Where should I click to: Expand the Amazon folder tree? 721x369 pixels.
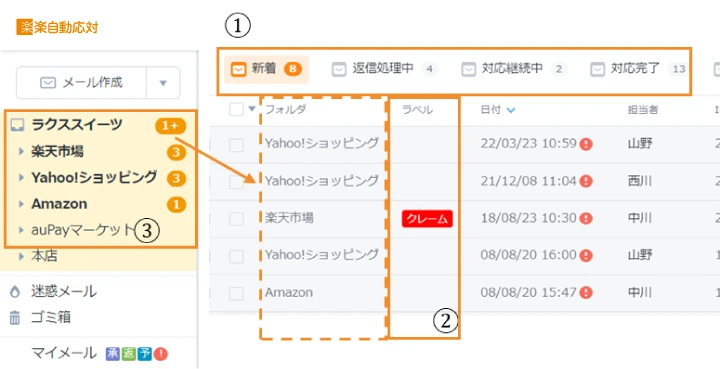[21, 204]
